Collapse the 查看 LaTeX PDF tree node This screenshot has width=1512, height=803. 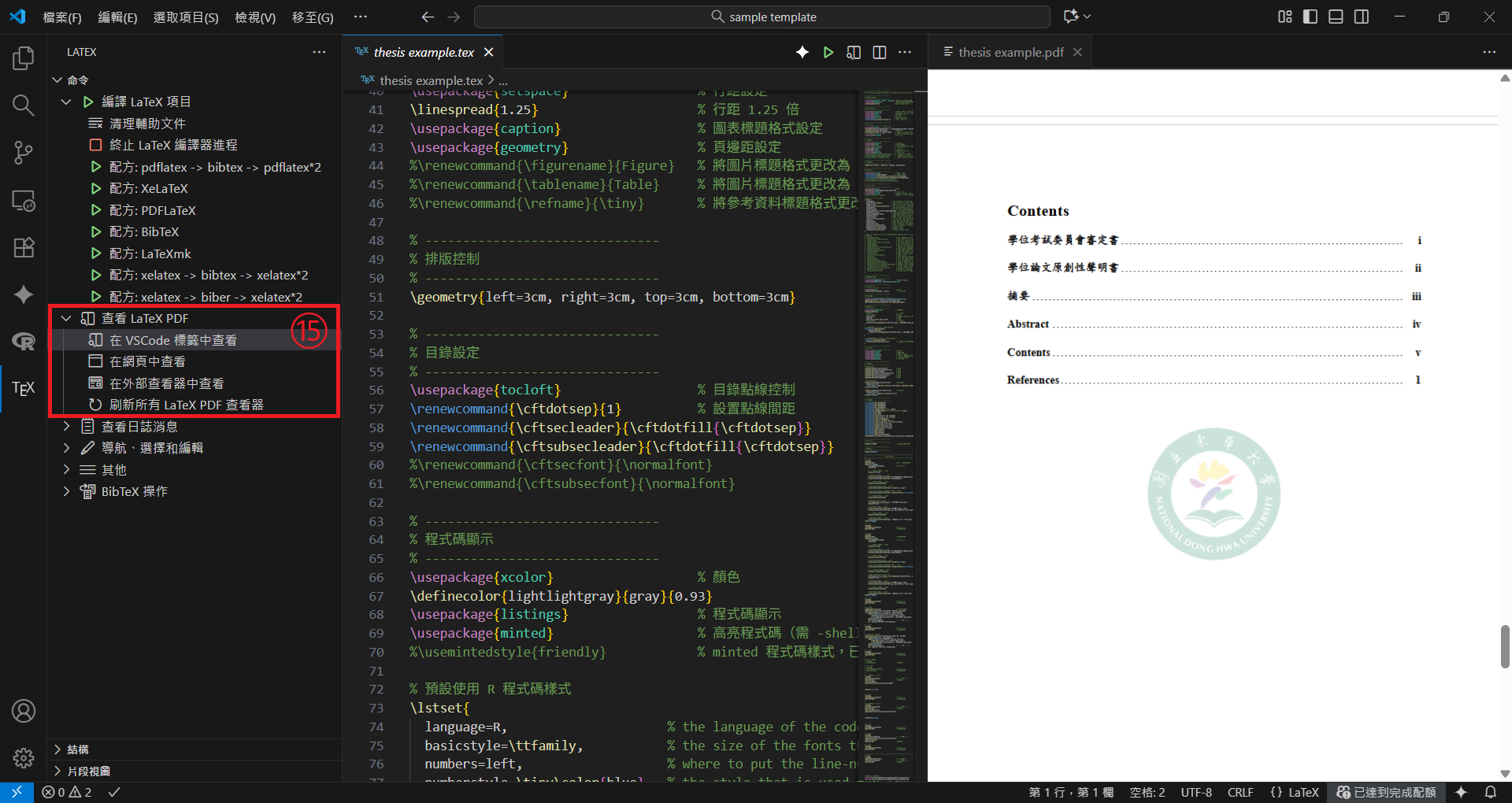pos(67,318)
